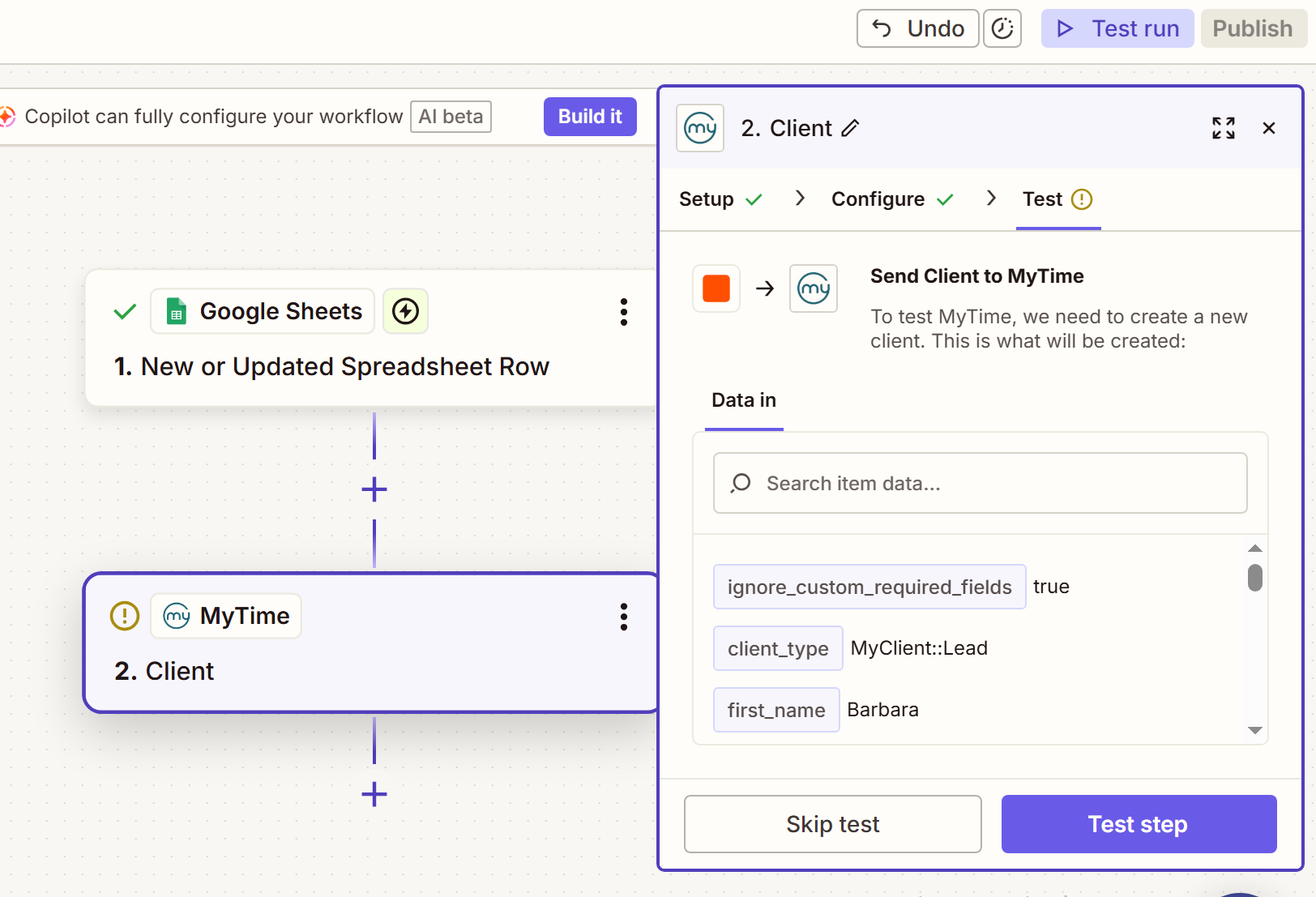Click the Publish button

(x=1253, y=28)
